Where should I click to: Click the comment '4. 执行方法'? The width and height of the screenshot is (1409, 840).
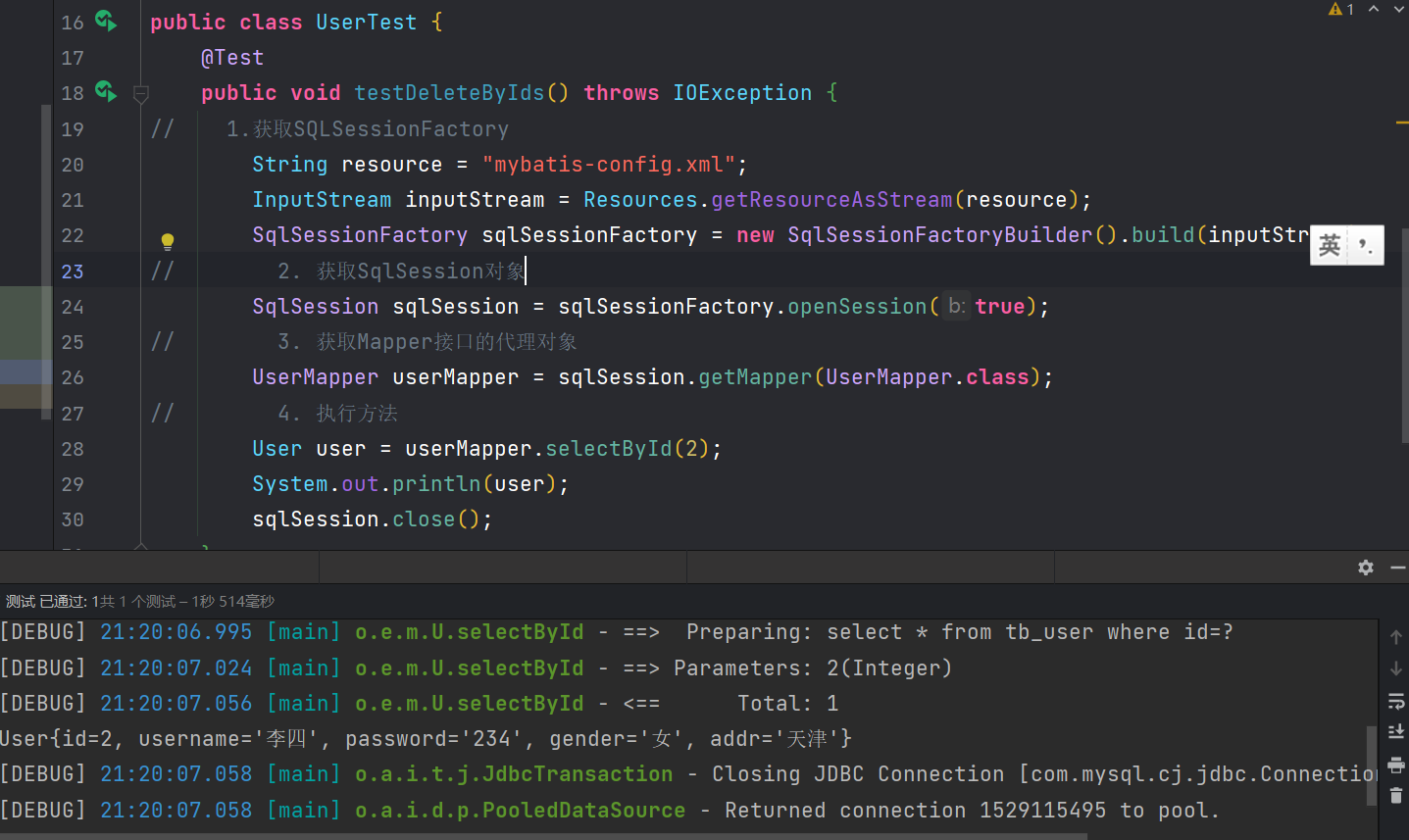(x=337, y=414)
